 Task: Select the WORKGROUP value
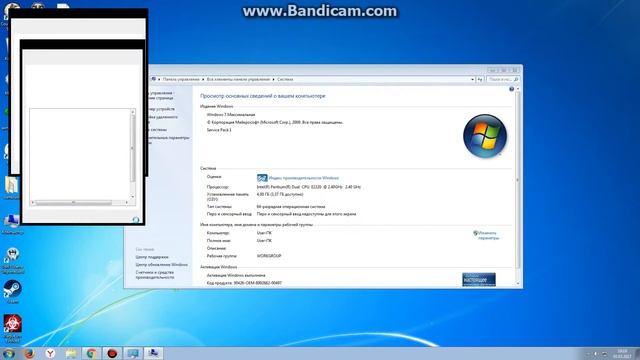tap(269, 256)
